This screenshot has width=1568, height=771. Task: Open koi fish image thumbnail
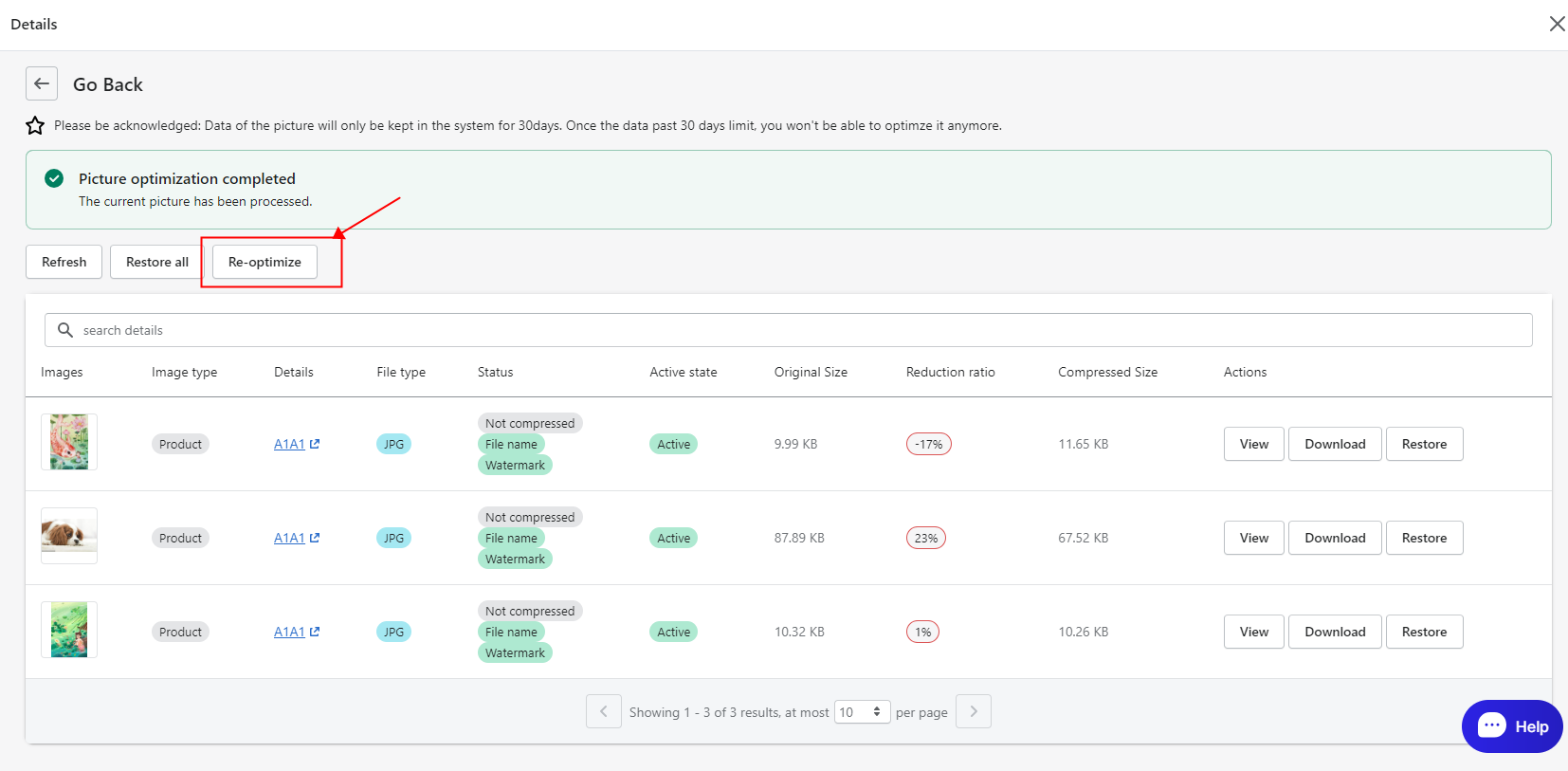tap(69, 442)
